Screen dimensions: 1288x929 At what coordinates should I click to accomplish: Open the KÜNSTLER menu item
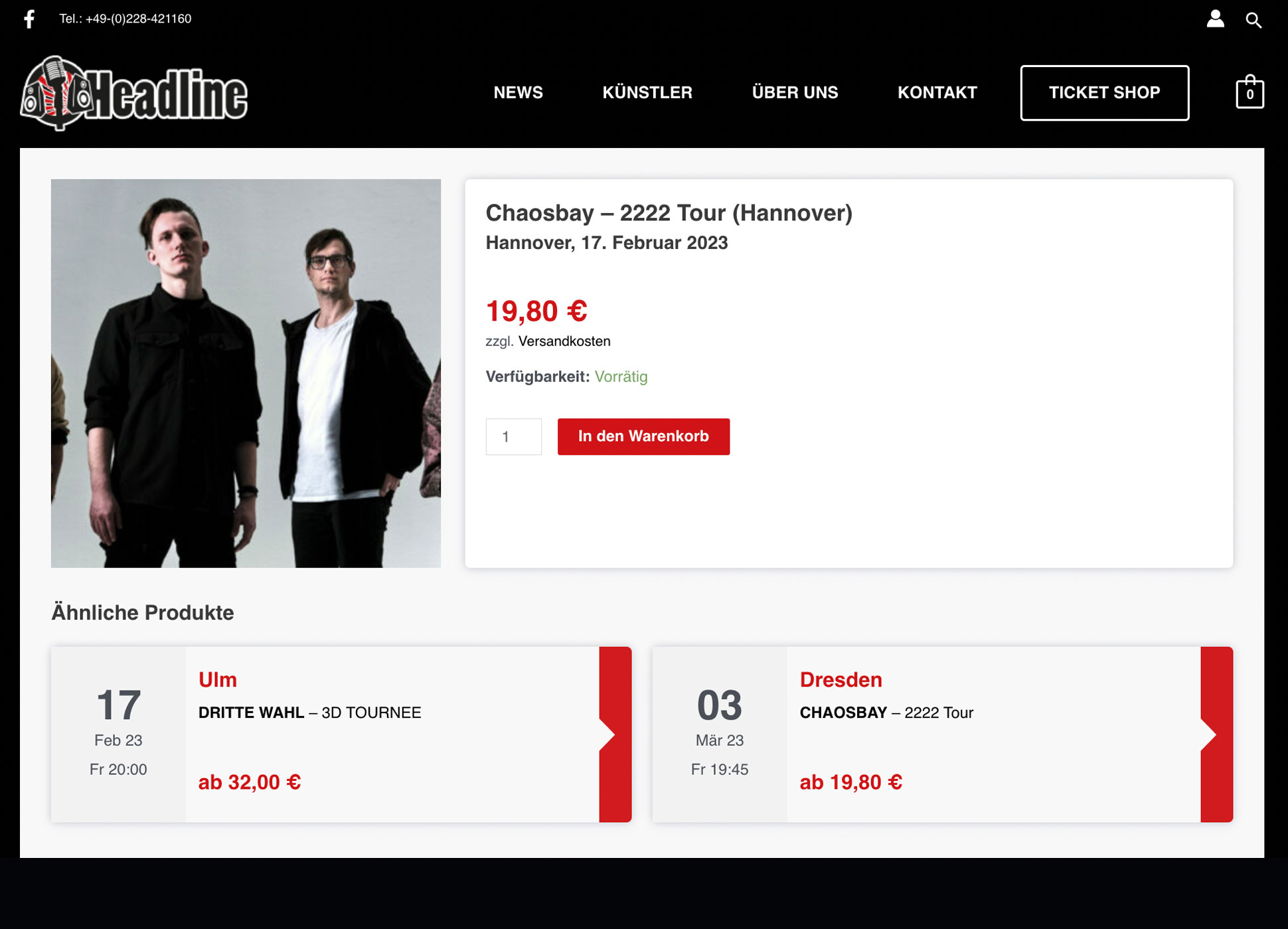click(x=648, y=92)
